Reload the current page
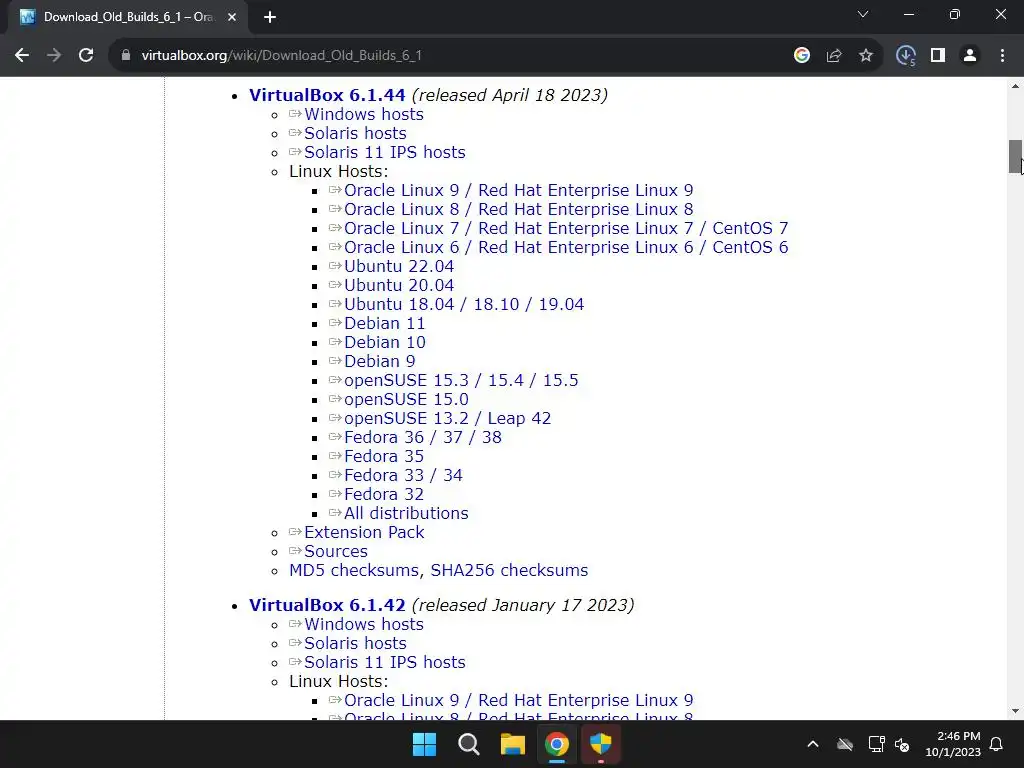This screenshot has height=768, width=1024. (x=86, y=56)
